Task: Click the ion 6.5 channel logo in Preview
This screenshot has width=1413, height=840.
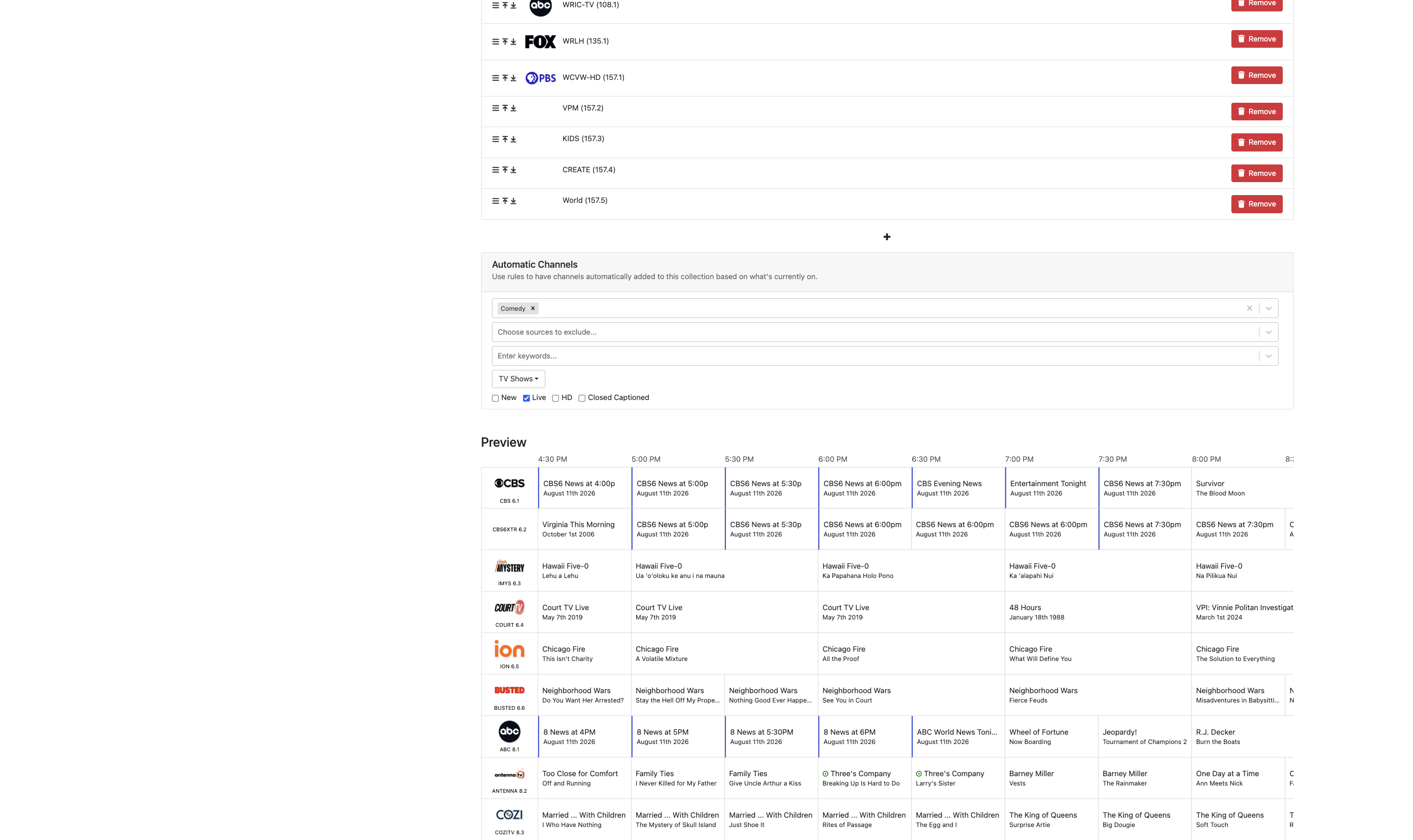Action: (509, 649)
